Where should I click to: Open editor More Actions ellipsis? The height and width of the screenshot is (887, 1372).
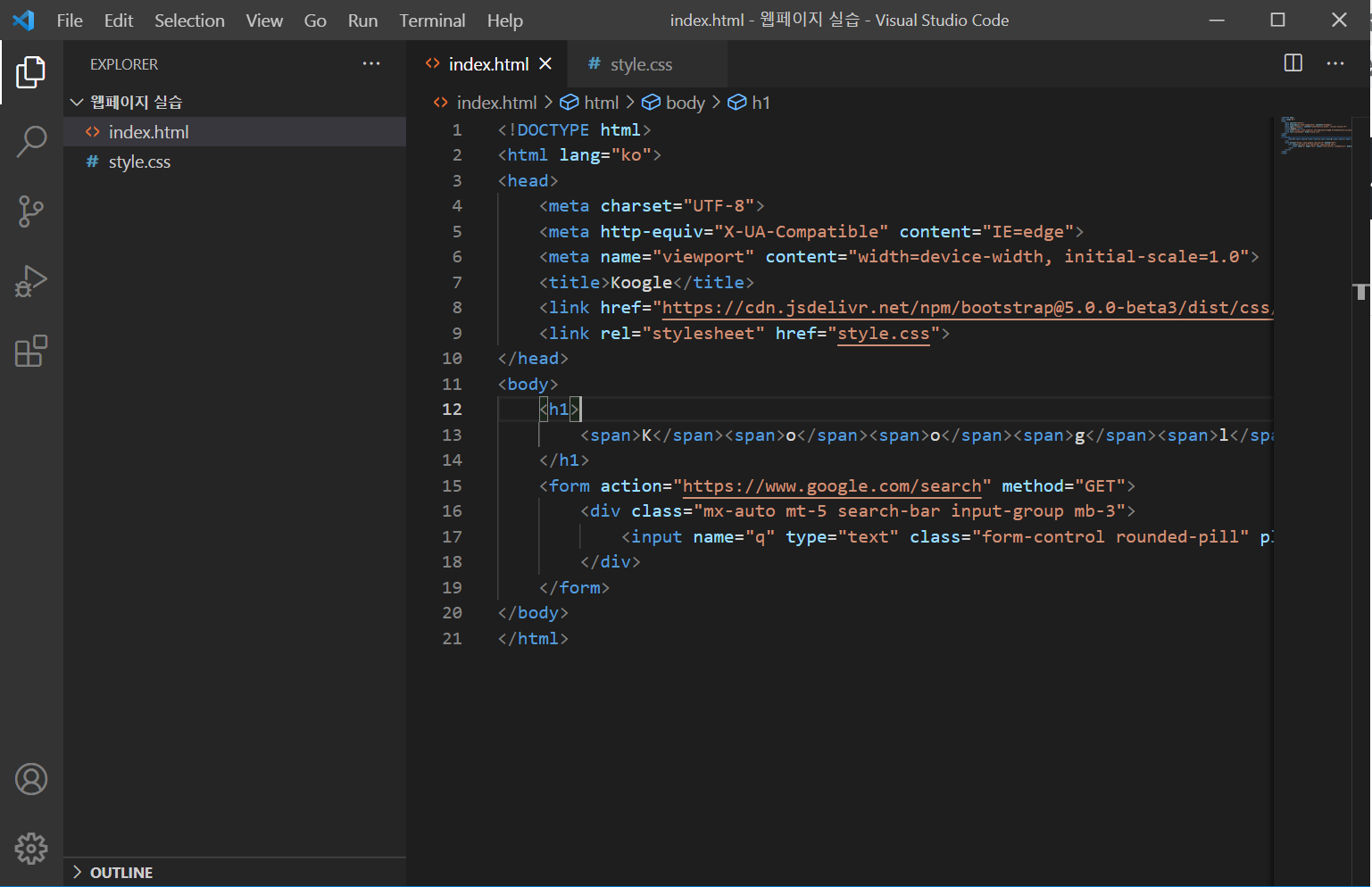(x=1335, y=62)
